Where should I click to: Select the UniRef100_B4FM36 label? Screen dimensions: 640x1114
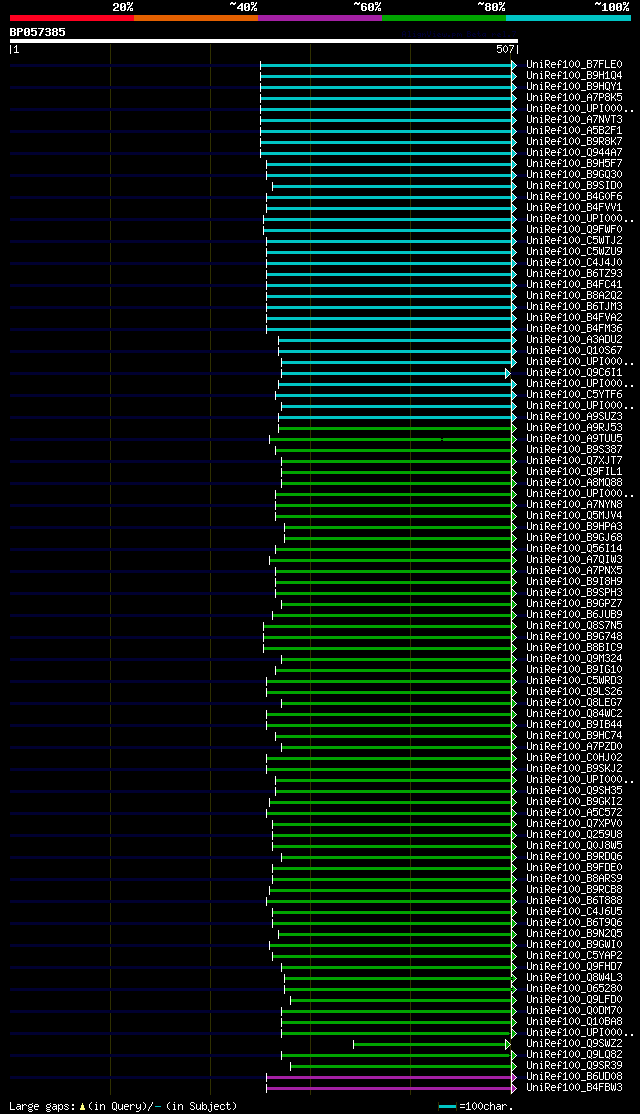(x=575, y=329)
